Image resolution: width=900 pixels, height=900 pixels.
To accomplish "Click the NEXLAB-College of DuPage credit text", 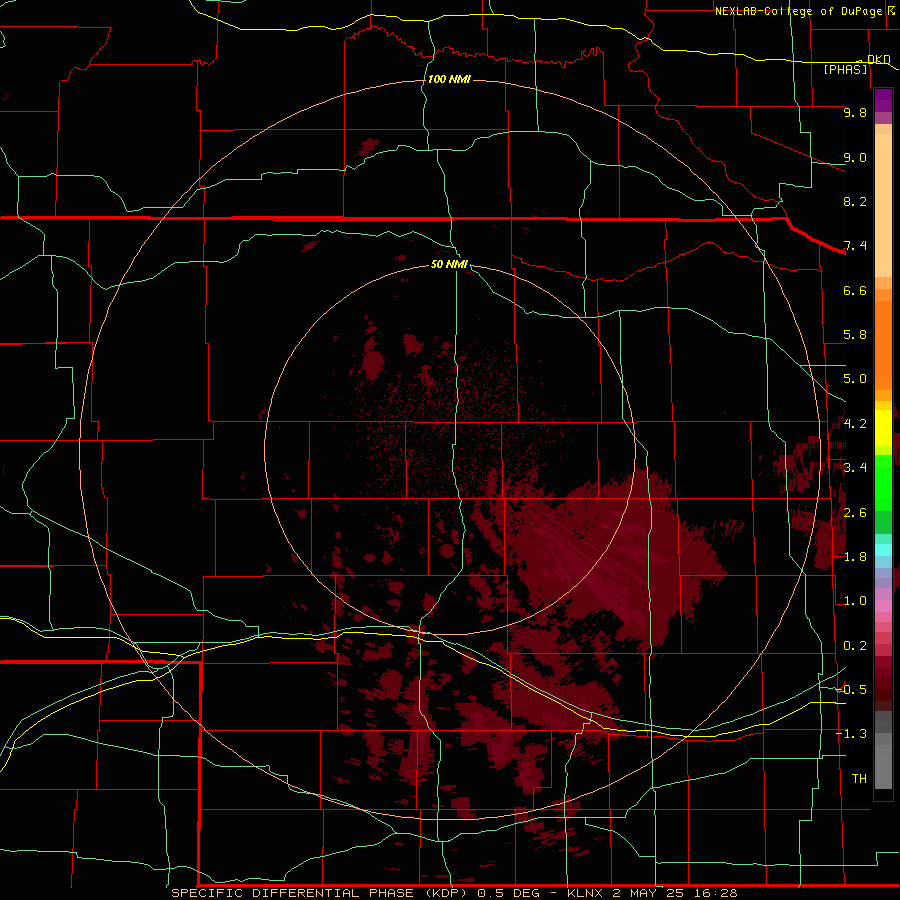I will [x=799, y=11].
